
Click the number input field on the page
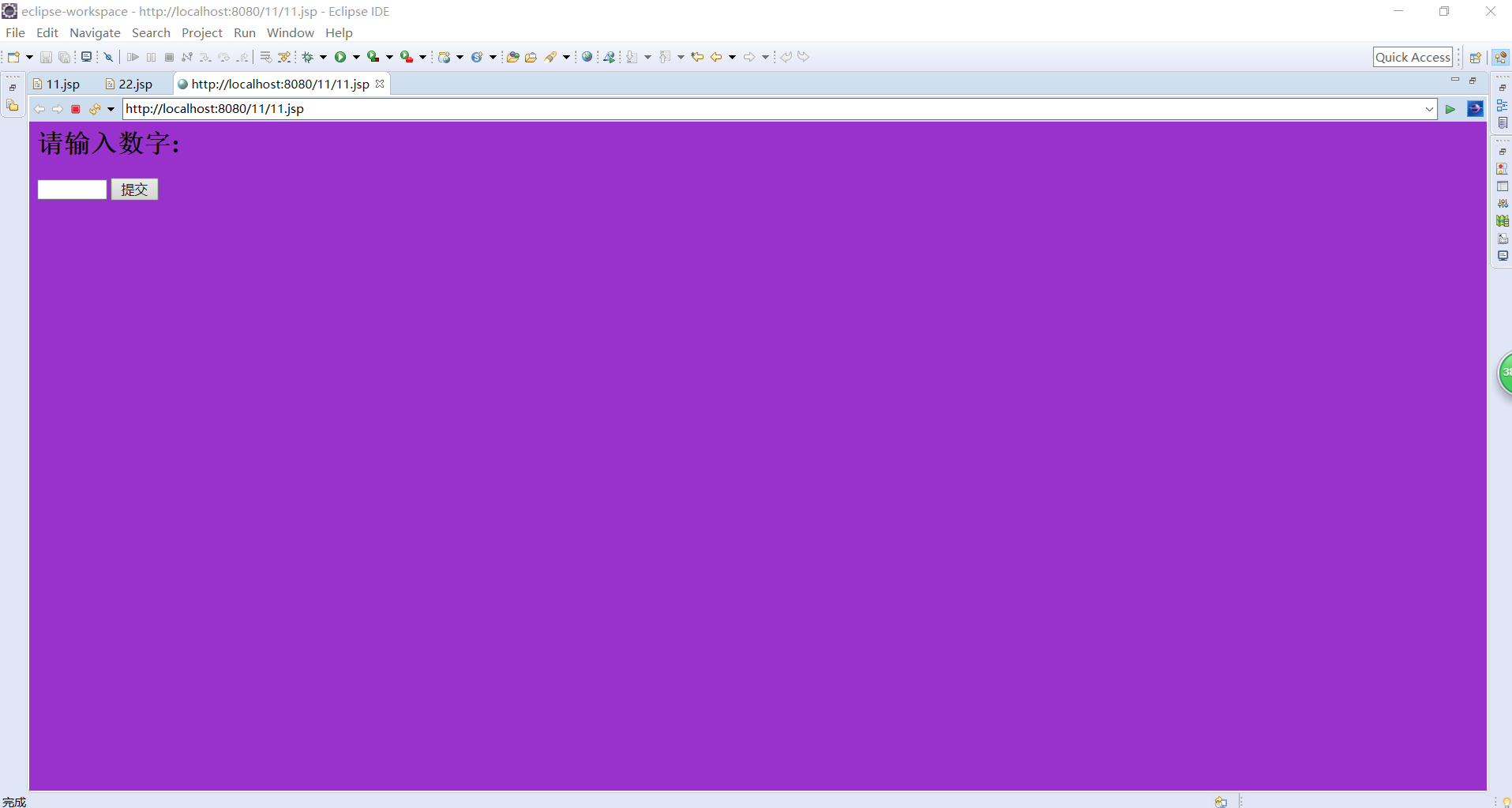(72, 190)
